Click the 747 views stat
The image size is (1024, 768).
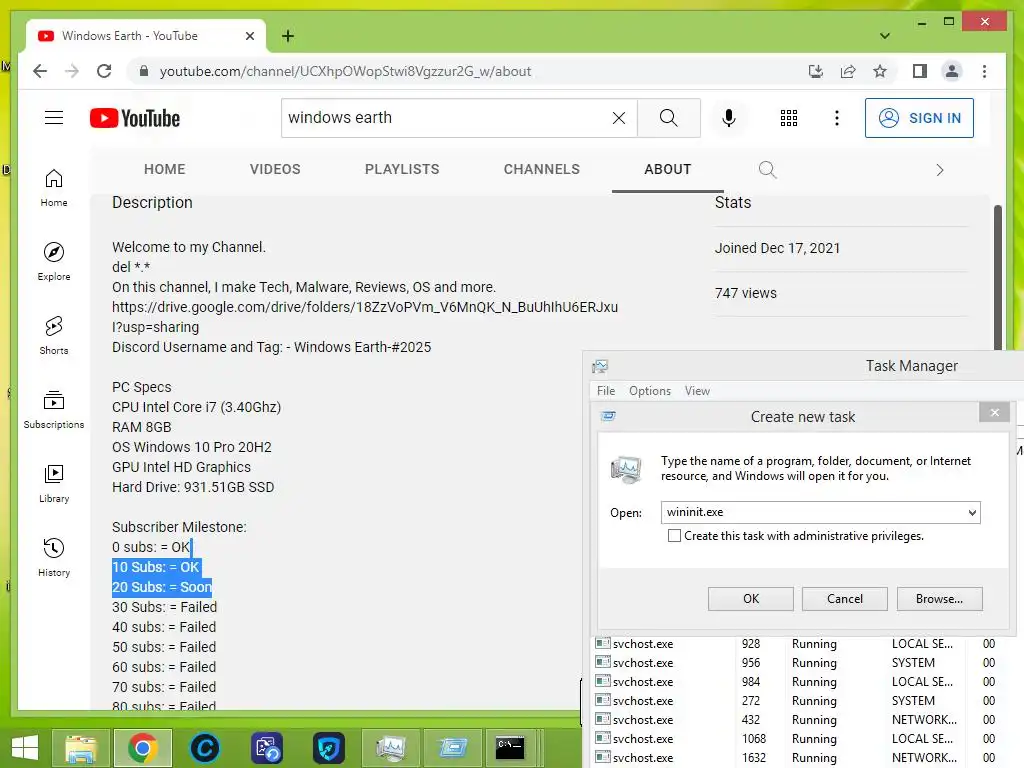pyautogui.click(x=745, y=293)
